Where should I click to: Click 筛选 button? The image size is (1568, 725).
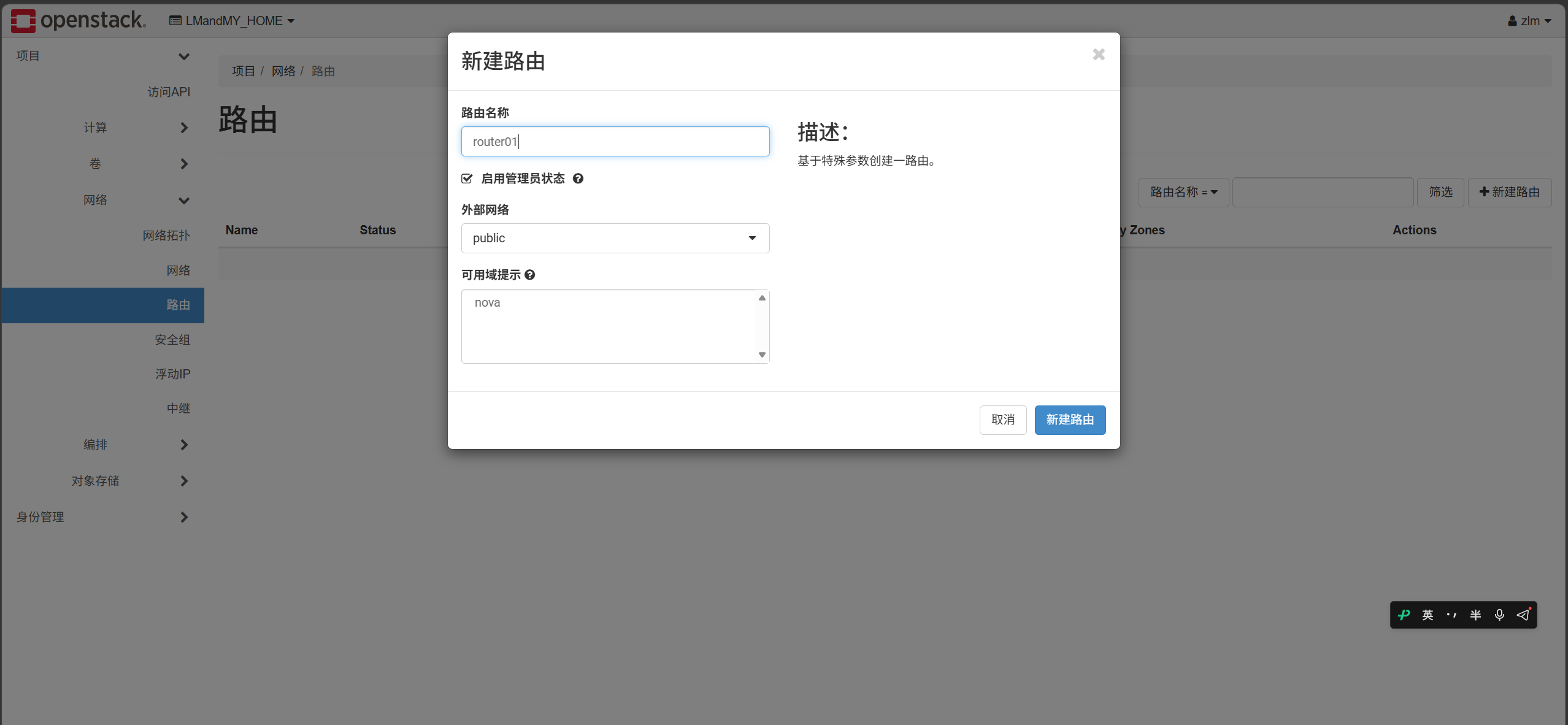coord(1440,193)
